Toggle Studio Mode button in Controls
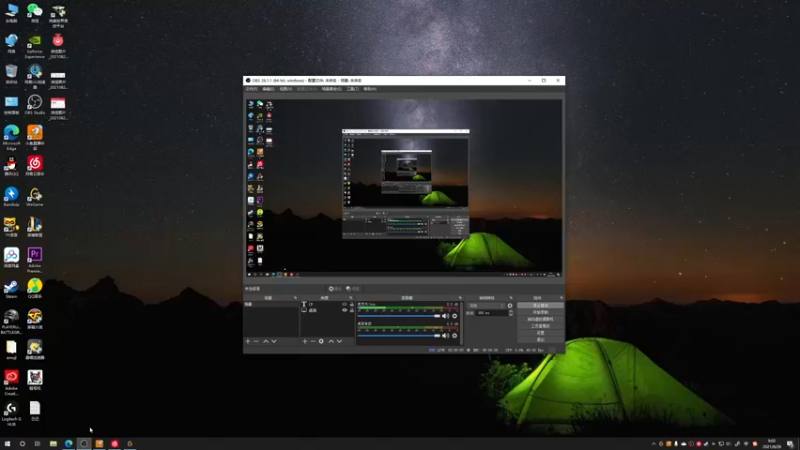 click(x=540, y=326)
